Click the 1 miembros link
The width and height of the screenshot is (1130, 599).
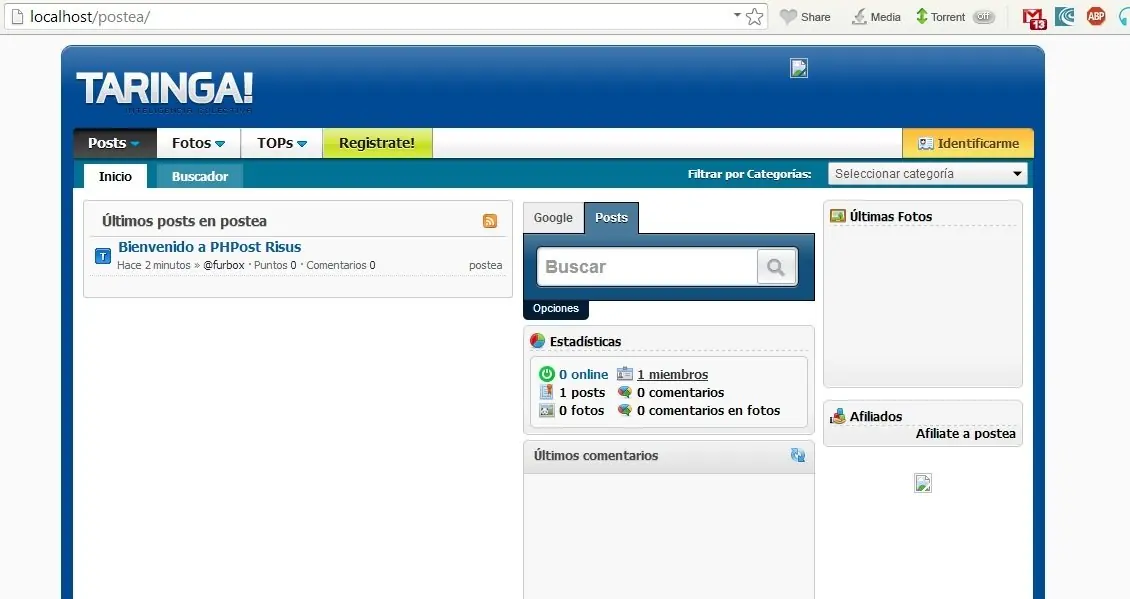(x=672, y=374)
